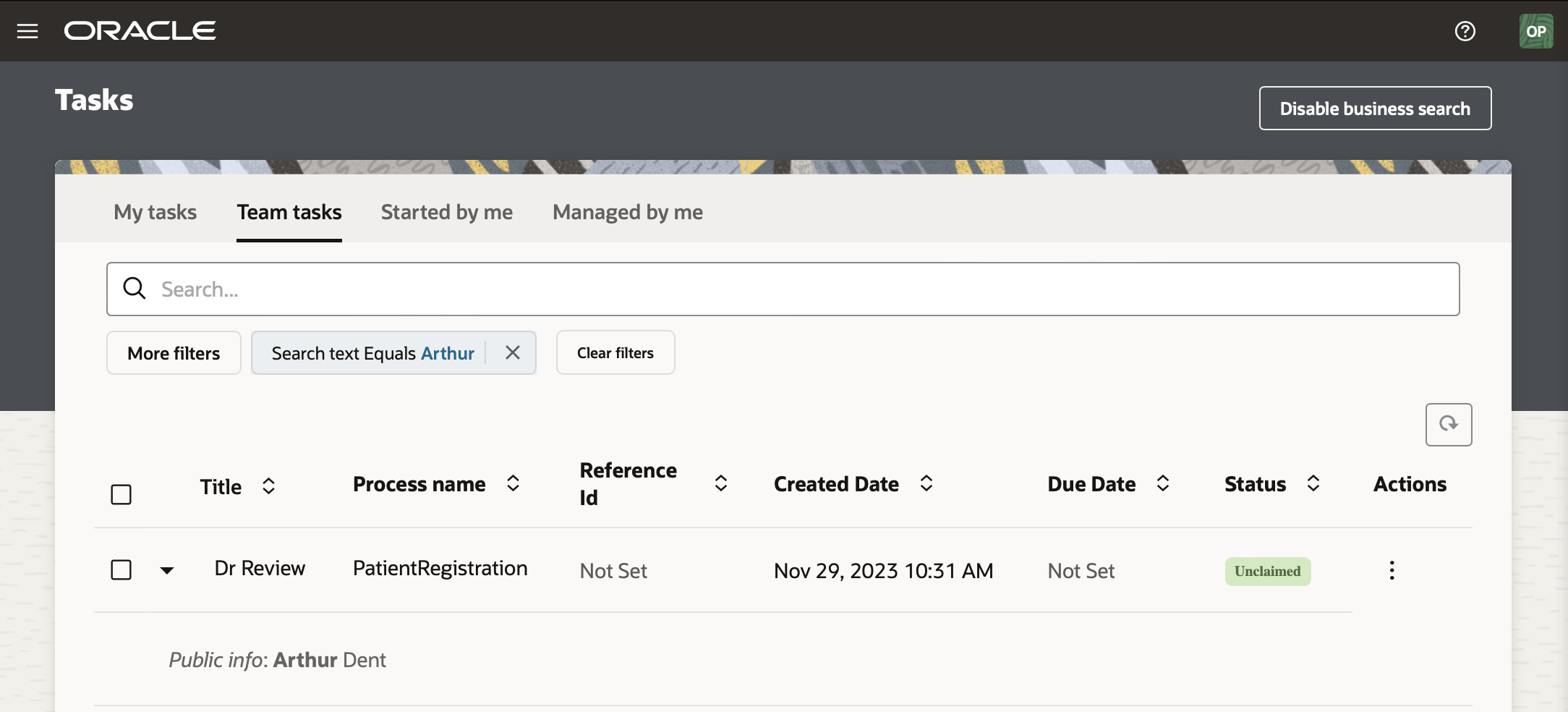Sort by Reference Id column
This screenshot has height=712, width=1568.
click(x=720, y=483)
